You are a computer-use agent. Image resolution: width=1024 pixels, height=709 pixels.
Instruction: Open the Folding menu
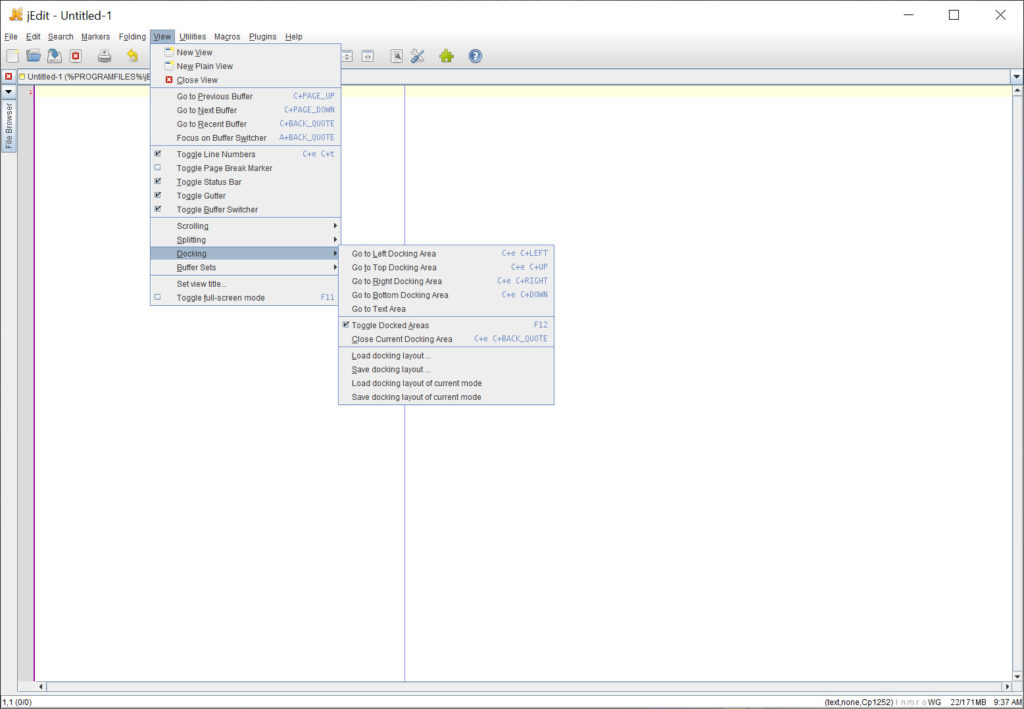click(x=132, y=37)
